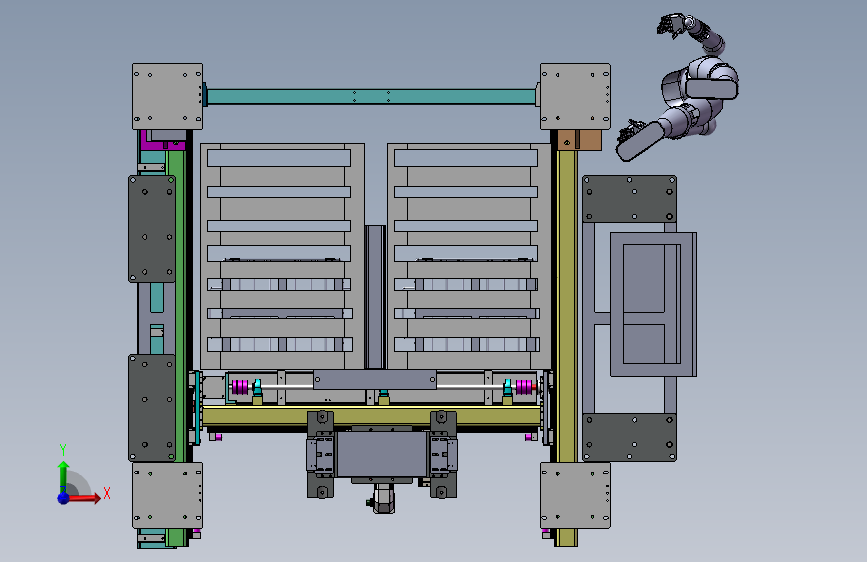Select the upper dark plate on left side
Screen dimensions: 867x562
[152, 229]
